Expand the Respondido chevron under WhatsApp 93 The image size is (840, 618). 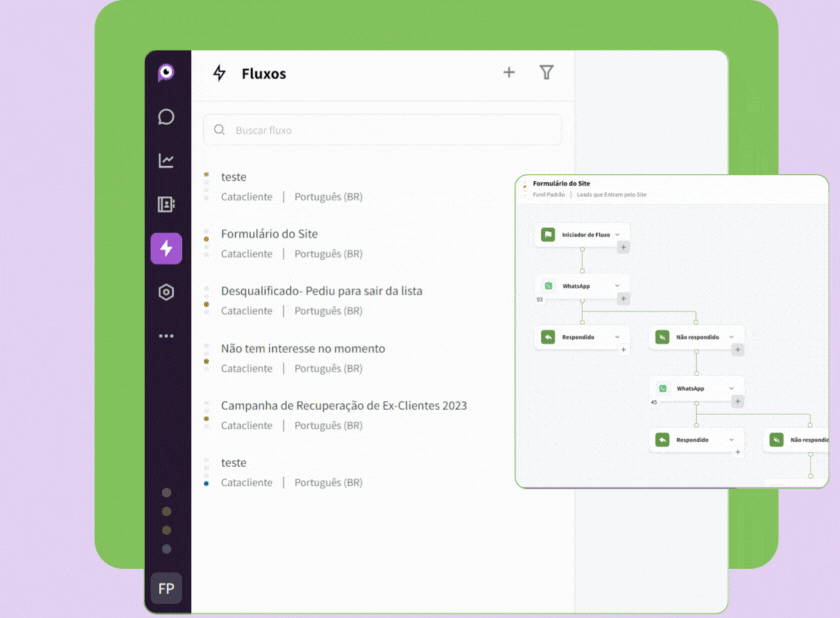click(617, 337)
